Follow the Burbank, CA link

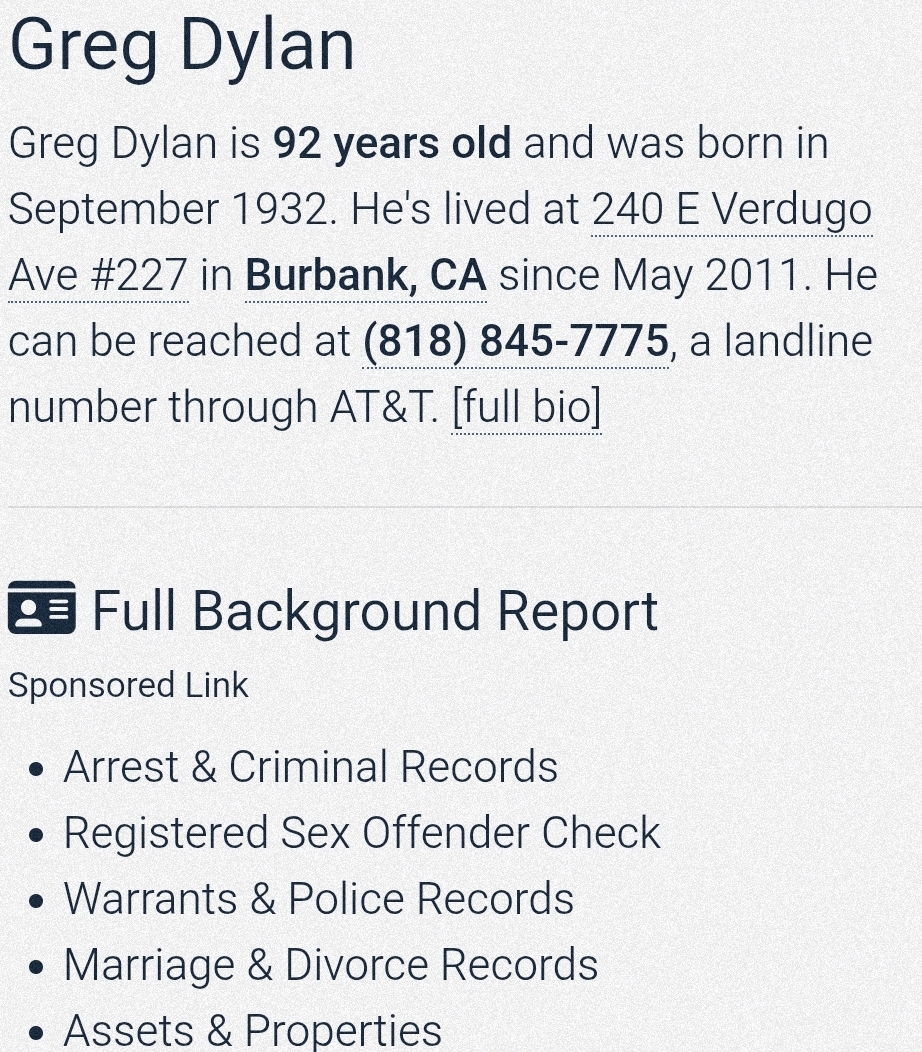click(x=366, y=275)
